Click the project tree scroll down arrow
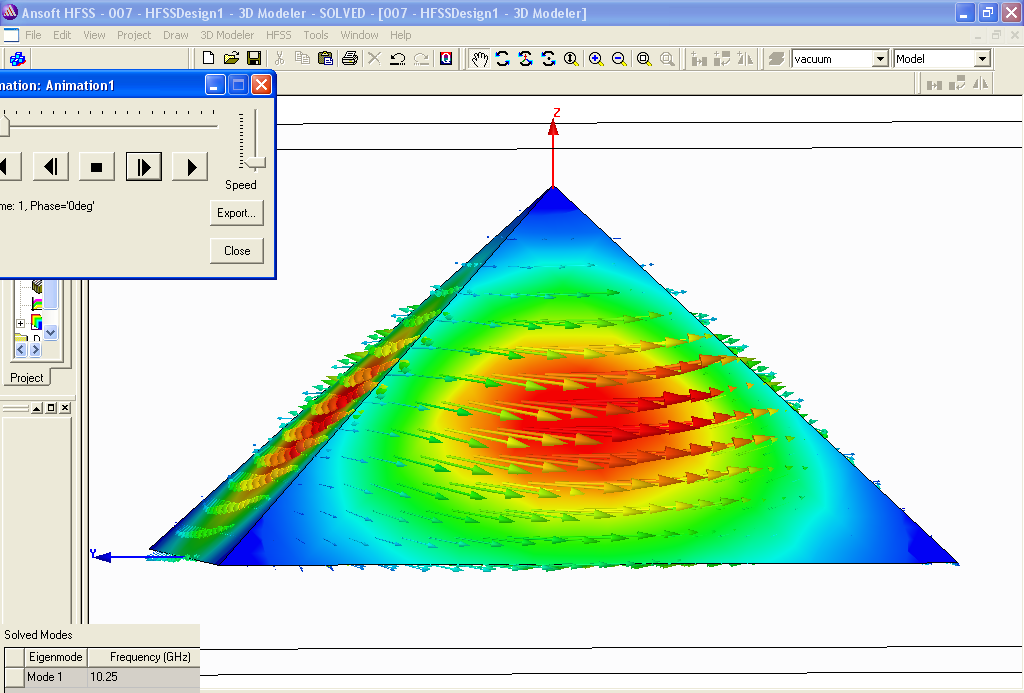Image resolution: width=1024 pixels, height=693 pixels. [50, 332]
